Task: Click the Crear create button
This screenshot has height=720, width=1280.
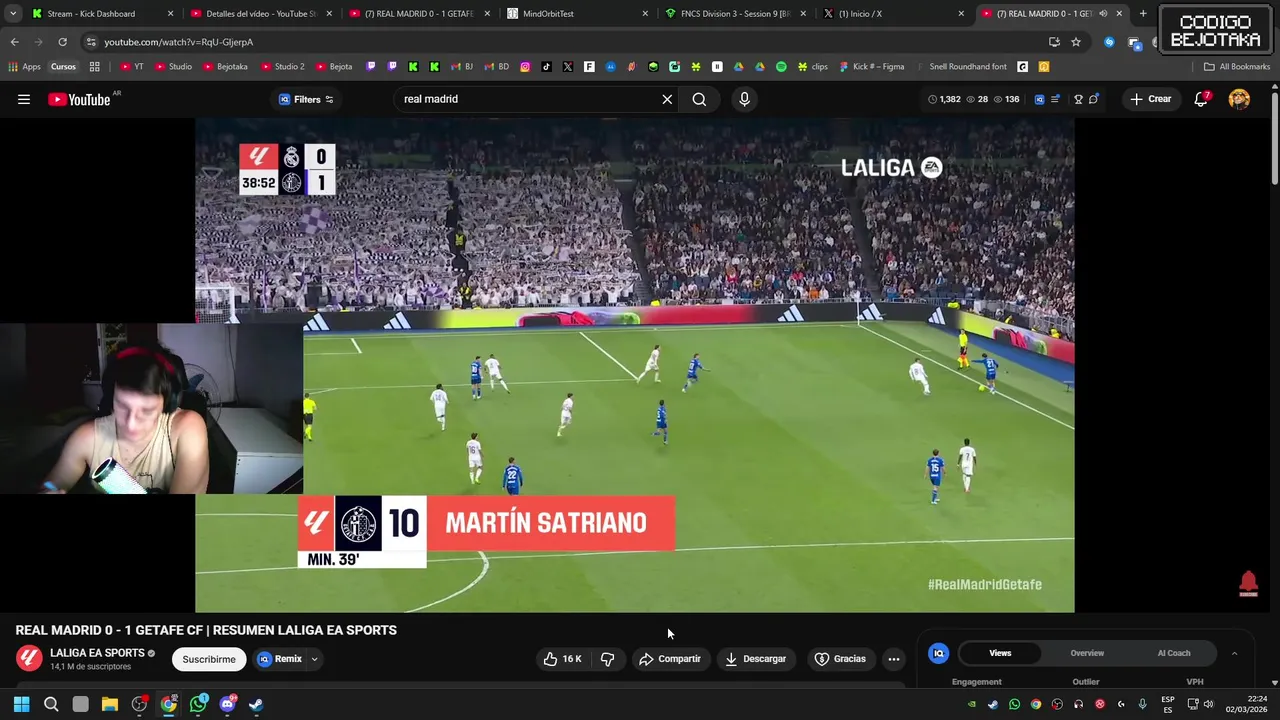Action: tap(1150, 99)
